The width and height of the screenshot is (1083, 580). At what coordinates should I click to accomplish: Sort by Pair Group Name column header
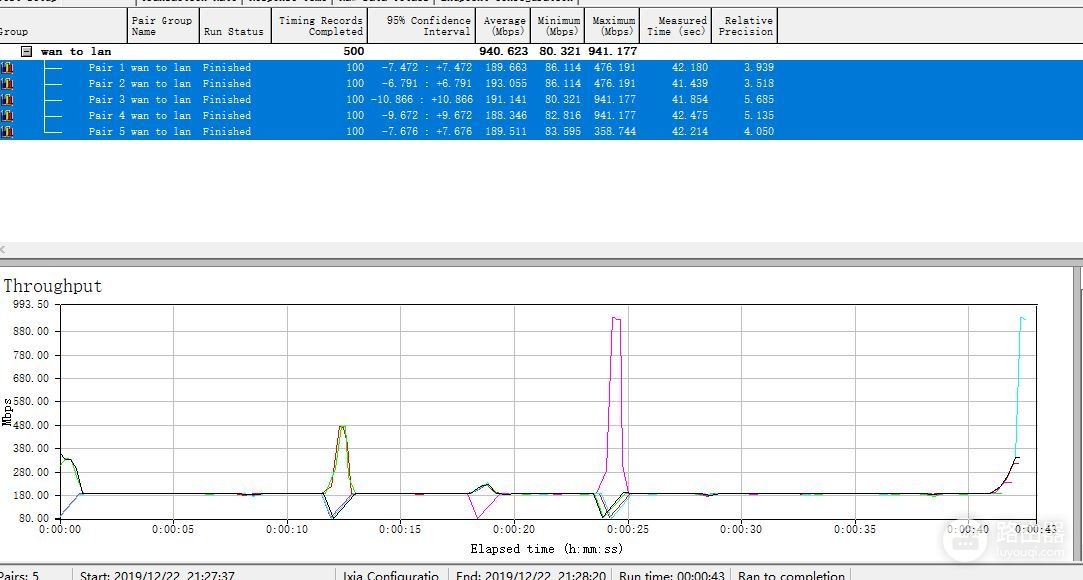(164, 26)
